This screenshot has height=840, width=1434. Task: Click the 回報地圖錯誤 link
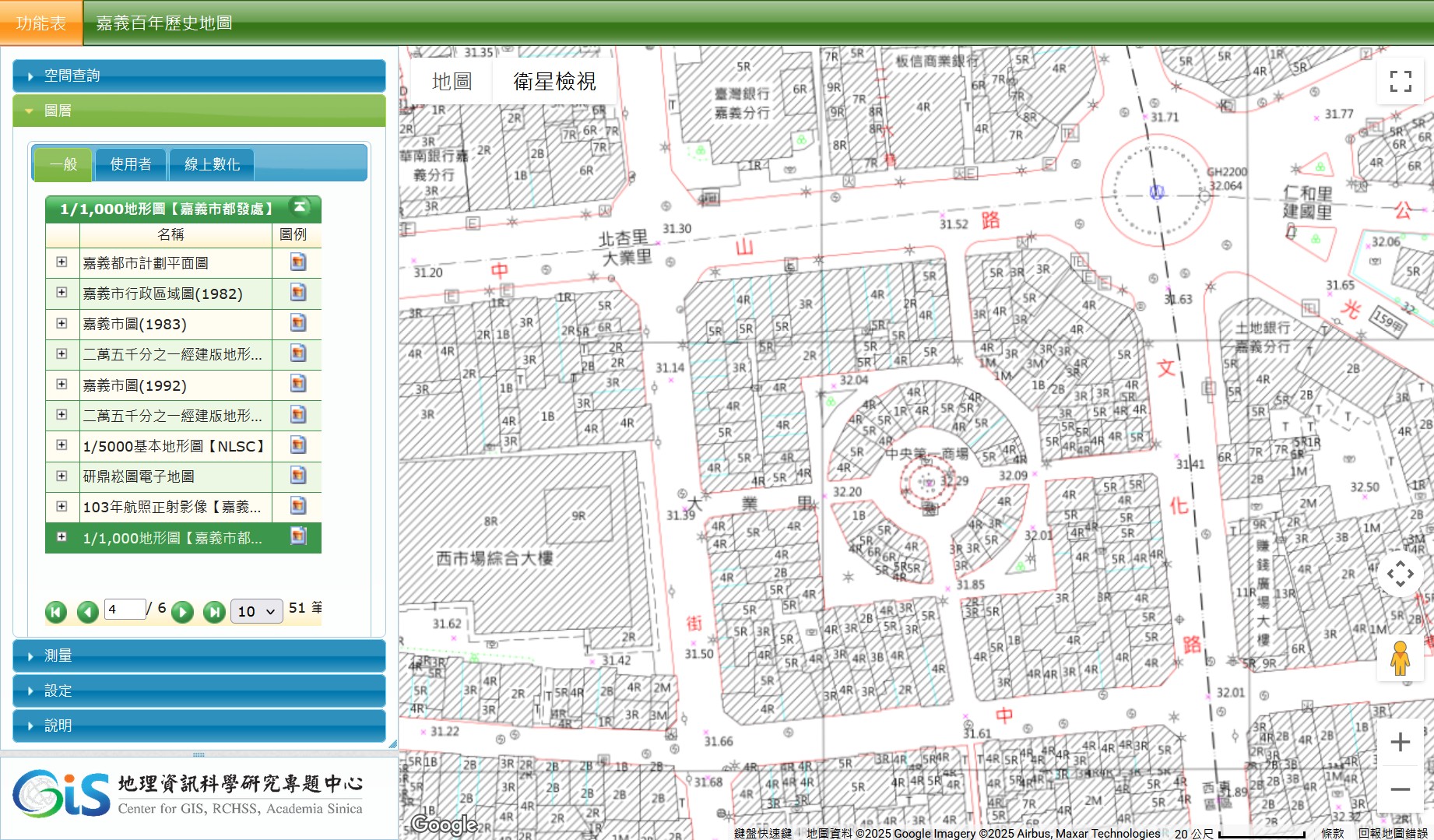(x=1392, y=833)
